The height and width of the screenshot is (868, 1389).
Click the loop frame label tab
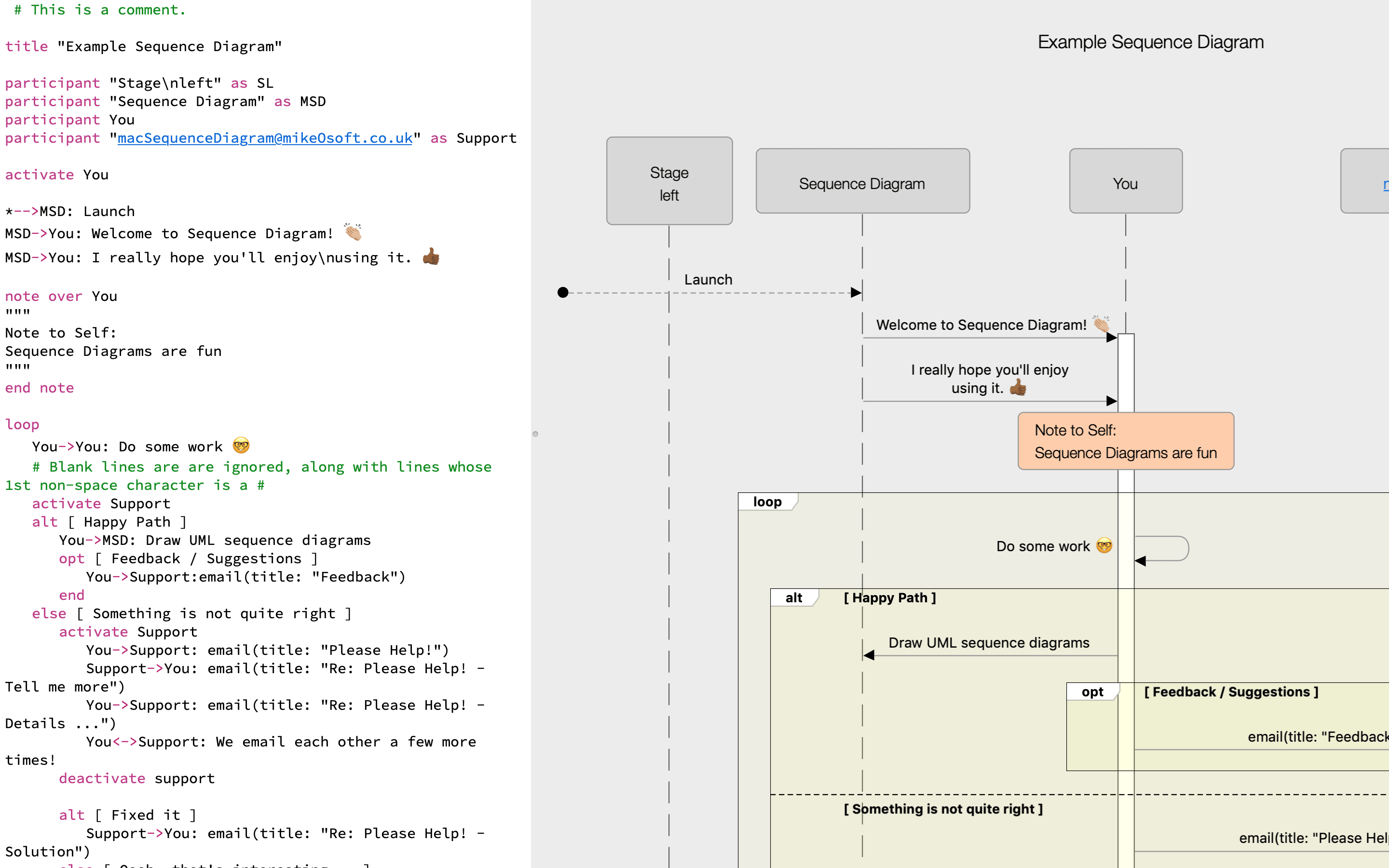point(767,502)
